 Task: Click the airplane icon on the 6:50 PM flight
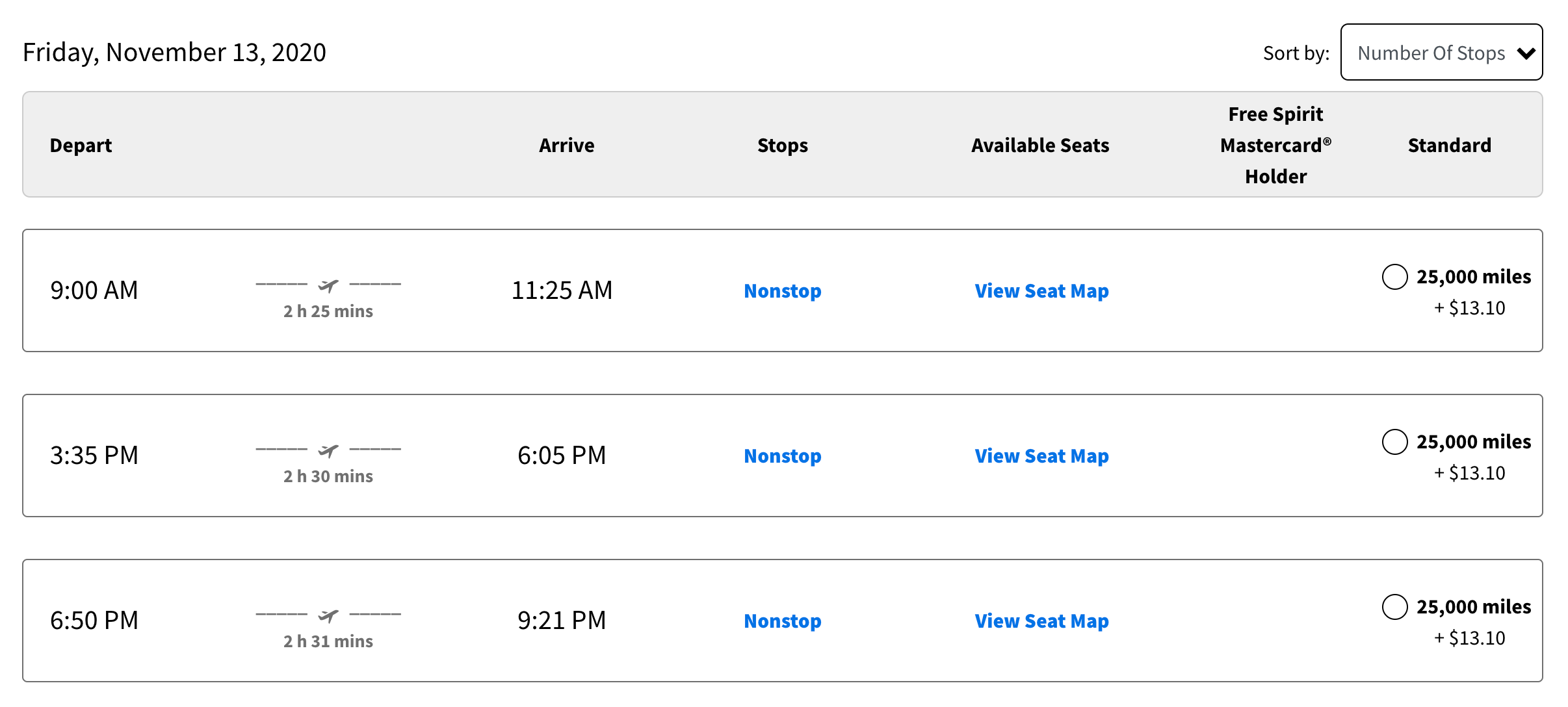(328, 614)
